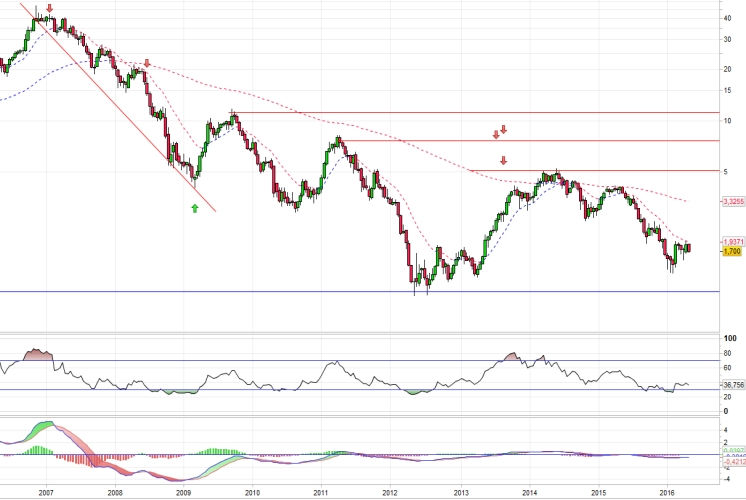Select the RSI value label 36,756
The image size is (746, 500).
coord(731,384)
